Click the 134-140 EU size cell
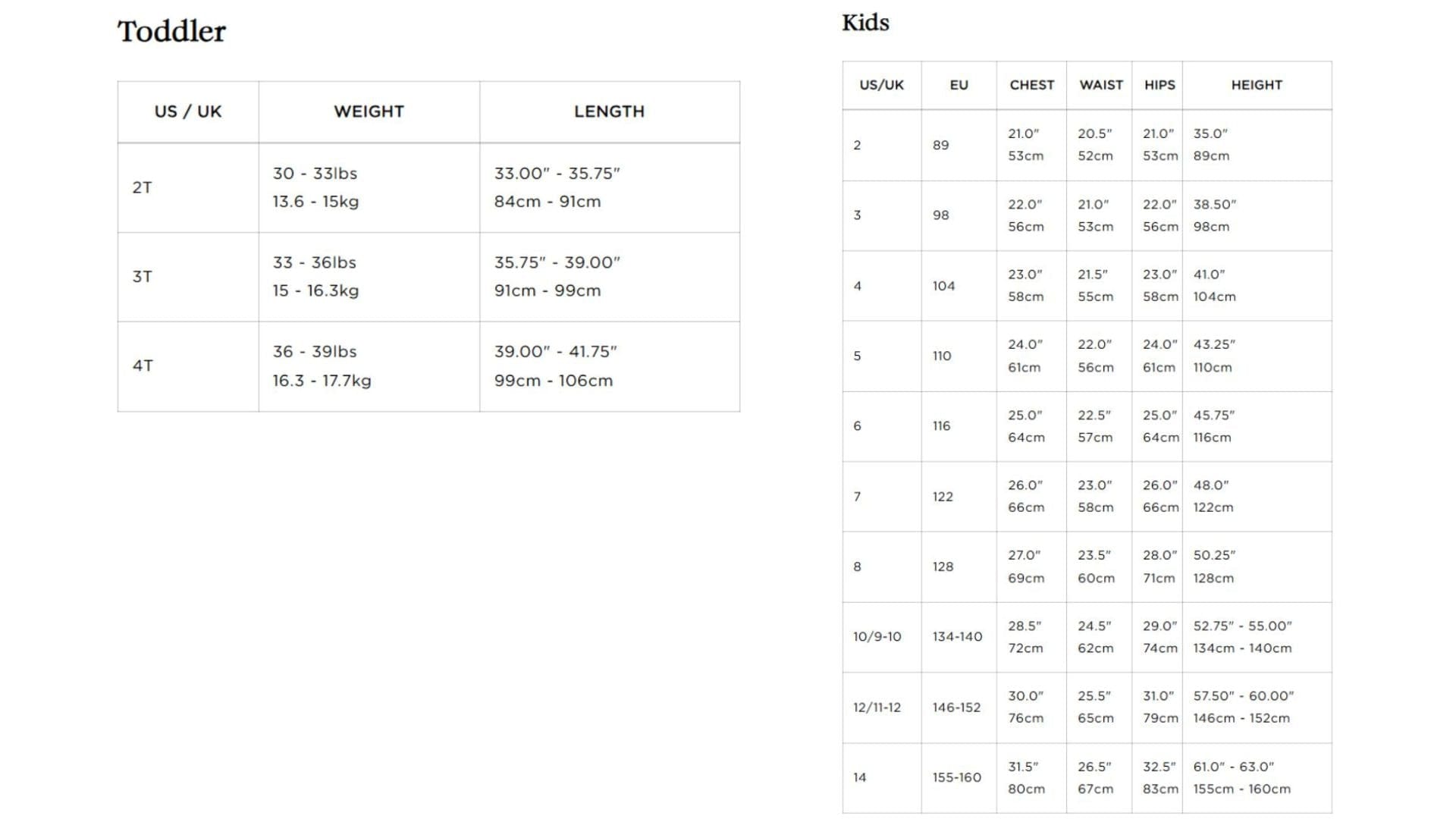1456x819 pixels. point(957,637)
